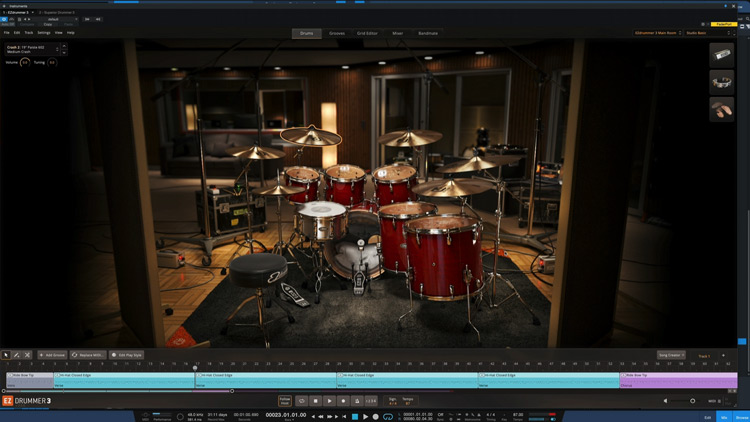Toggle the loop button in EZdrummer transport

301,401
